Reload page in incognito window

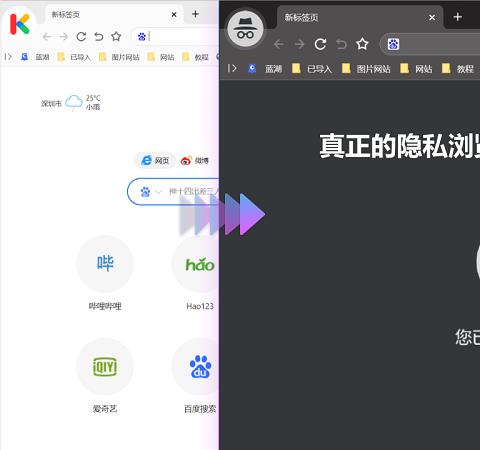[x=320, y=44]
